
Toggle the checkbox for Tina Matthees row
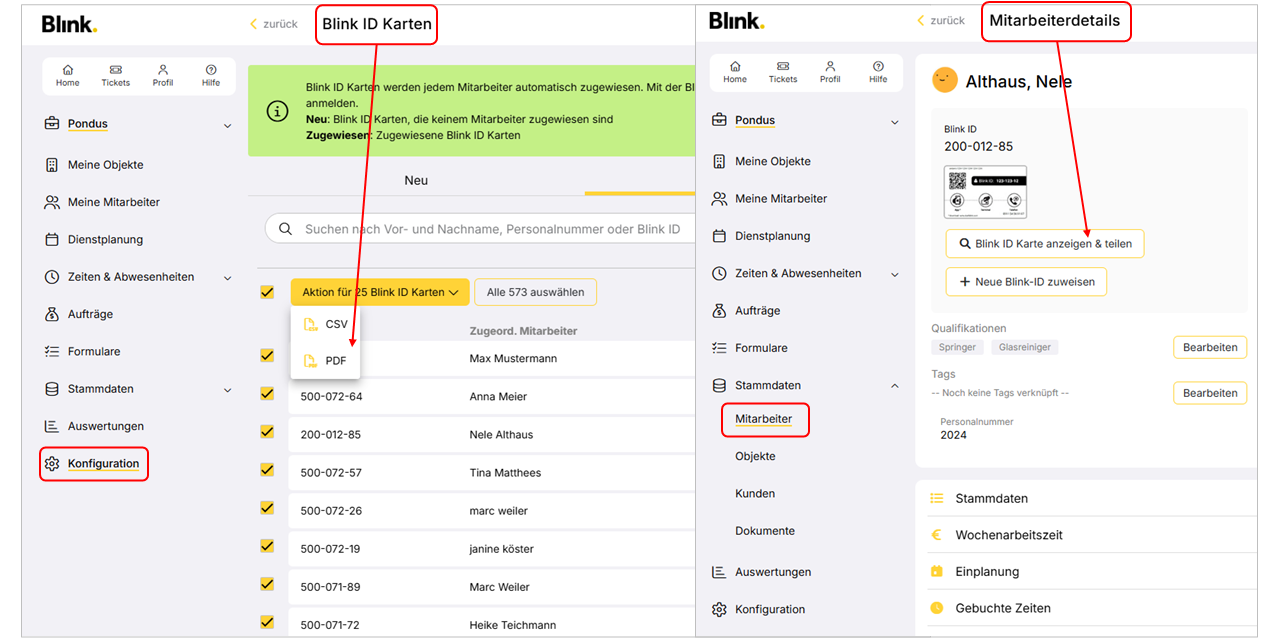pos(267,470)
